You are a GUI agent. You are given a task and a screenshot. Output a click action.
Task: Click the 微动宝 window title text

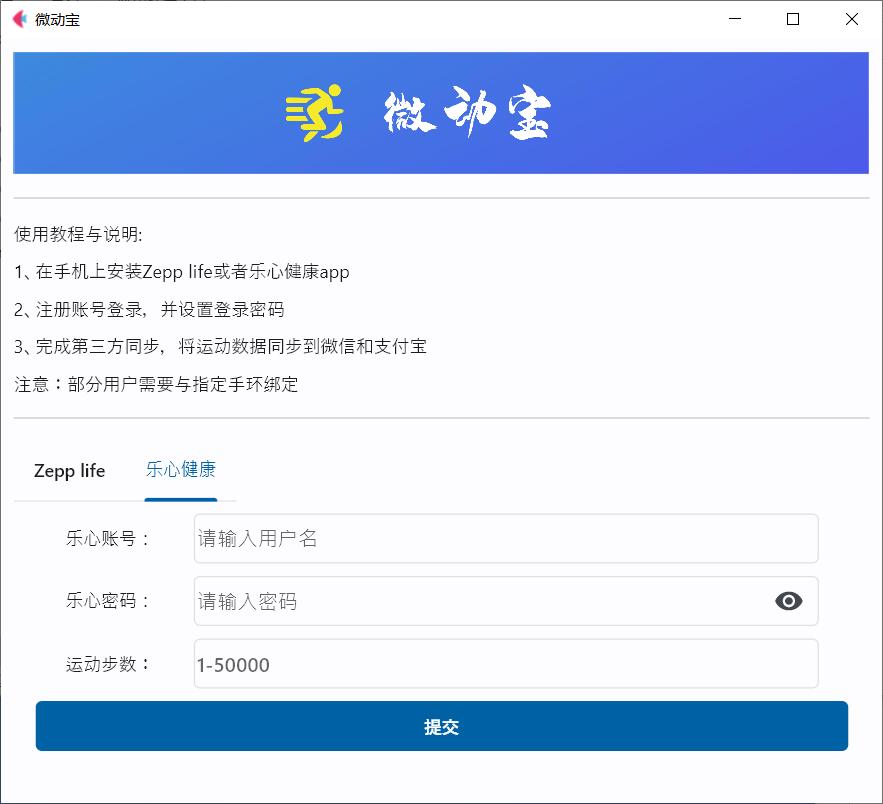tap(57, 20)
